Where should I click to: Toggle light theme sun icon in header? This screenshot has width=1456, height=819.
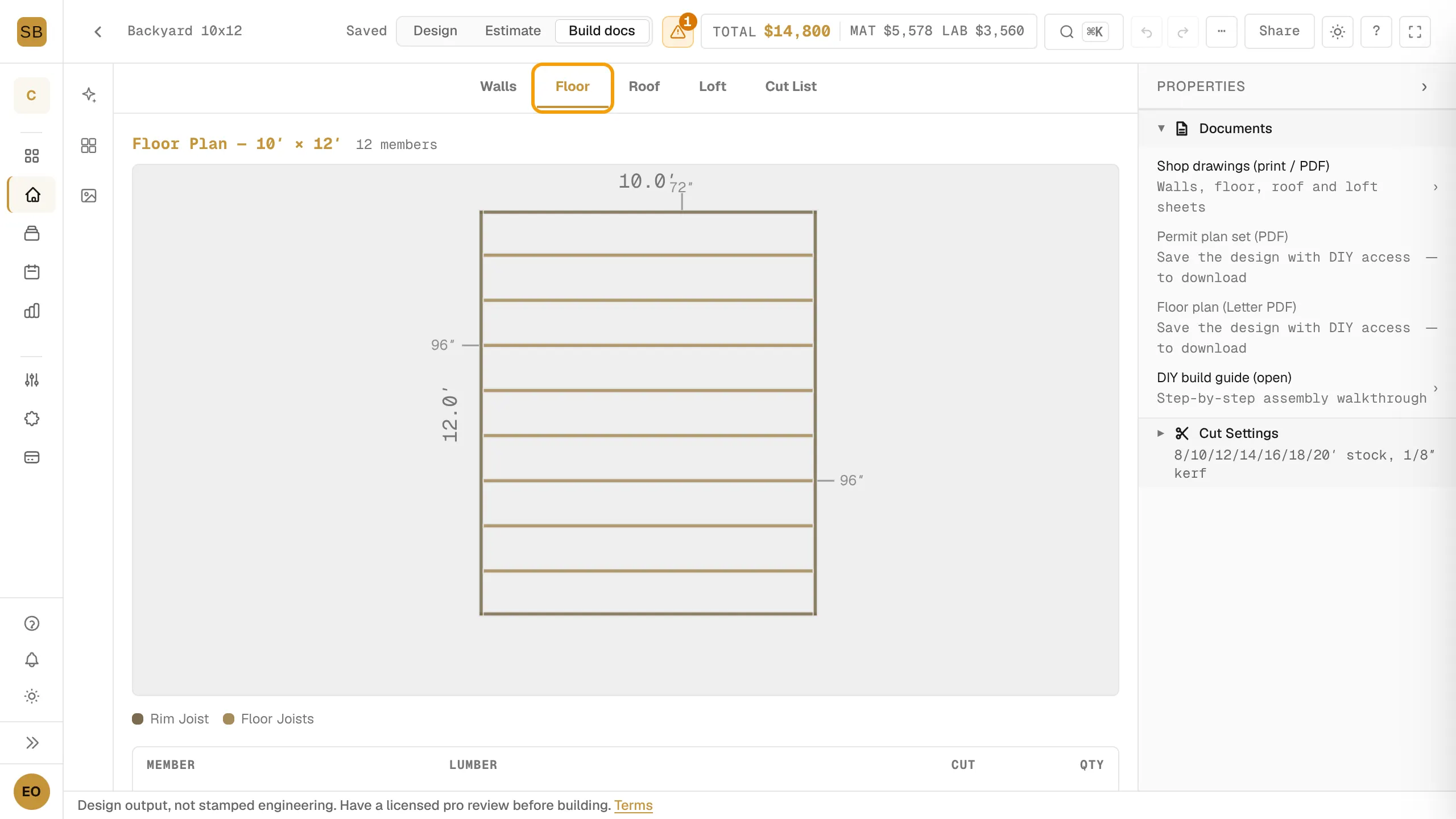1338,32
